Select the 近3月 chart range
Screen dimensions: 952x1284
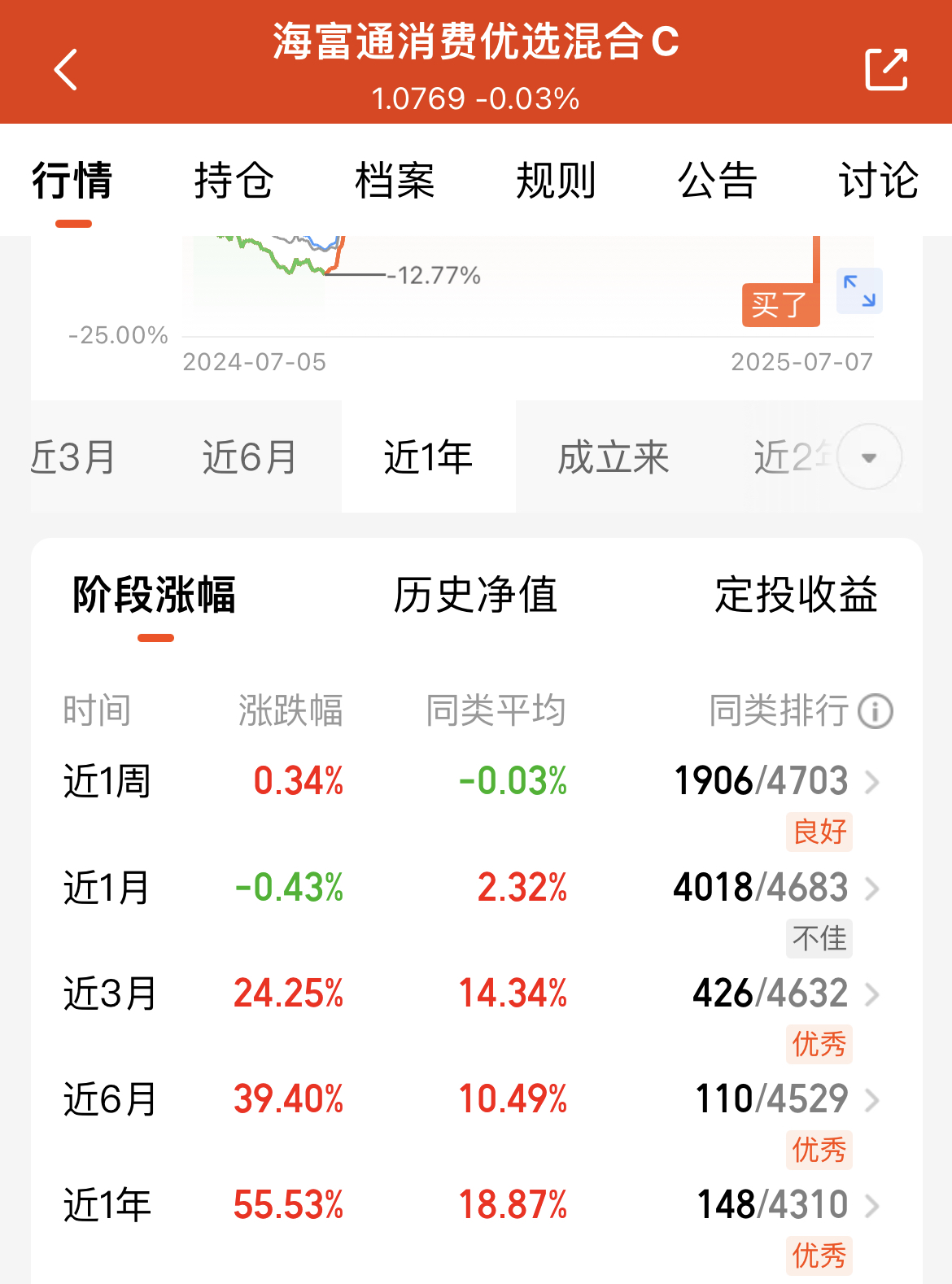click(73, 457)
